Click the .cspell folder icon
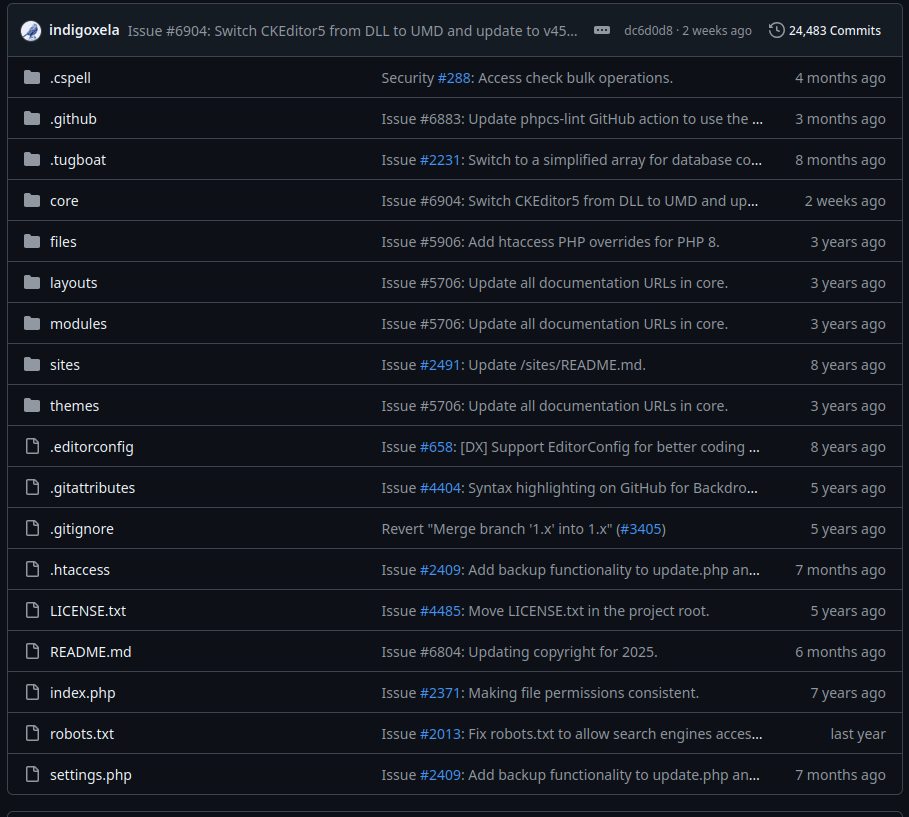This screenshot has height=817, width=909. coord(32,78)
